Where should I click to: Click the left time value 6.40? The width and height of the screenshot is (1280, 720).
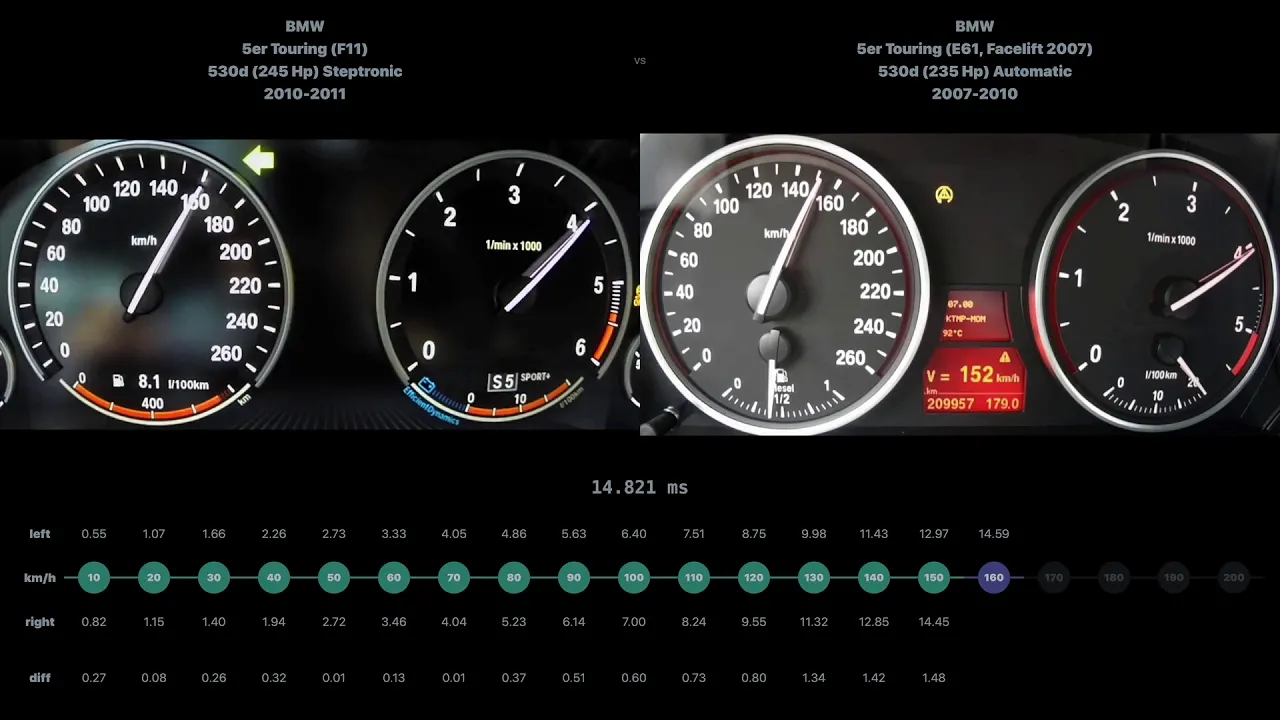634,534
